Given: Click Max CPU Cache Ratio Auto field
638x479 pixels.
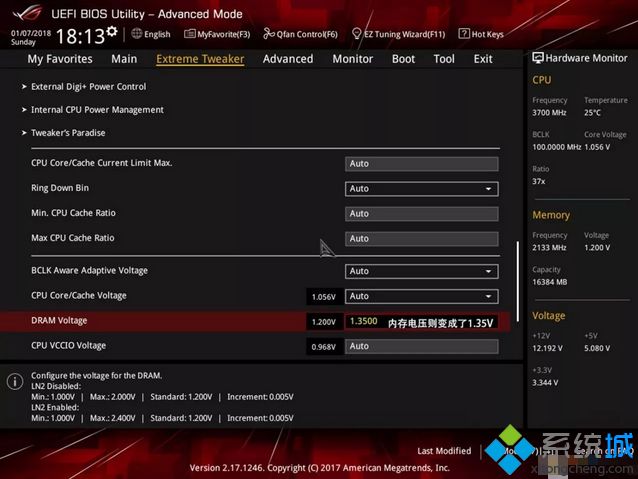Looking at the screenshot, I should [x=422, y=239].
